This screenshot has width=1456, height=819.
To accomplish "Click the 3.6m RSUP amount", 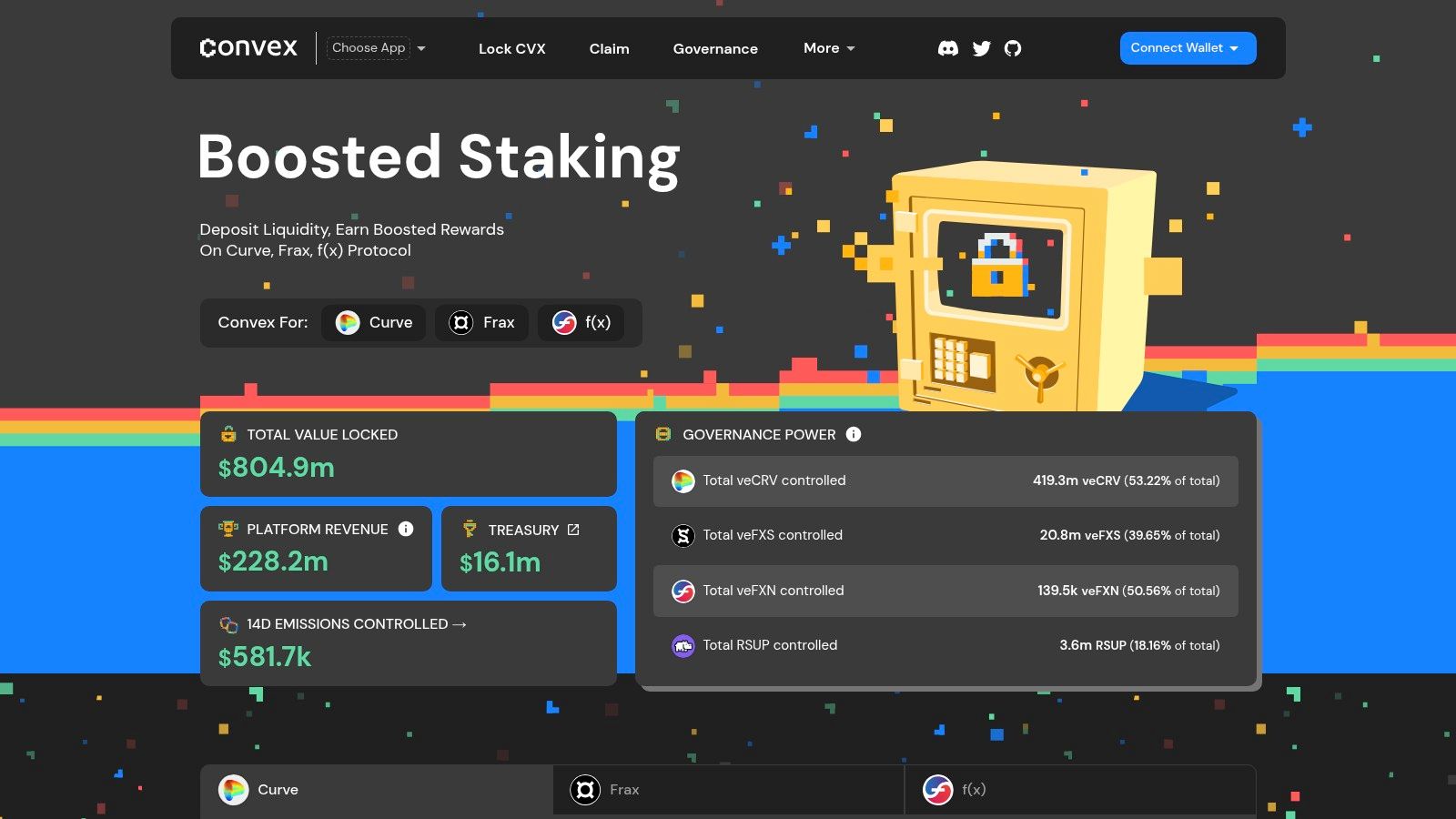I will [1093, 645].
